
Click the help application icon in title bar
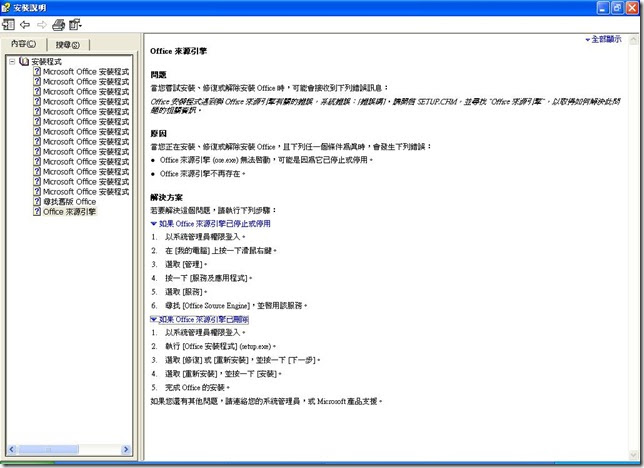[x=6, y=7]
